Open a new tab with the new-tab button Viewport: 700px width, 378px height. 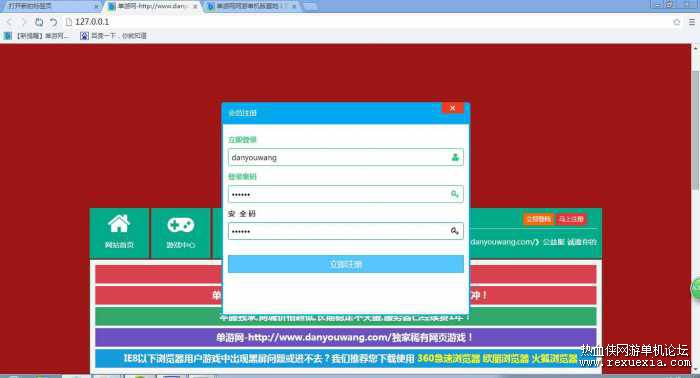310,6
